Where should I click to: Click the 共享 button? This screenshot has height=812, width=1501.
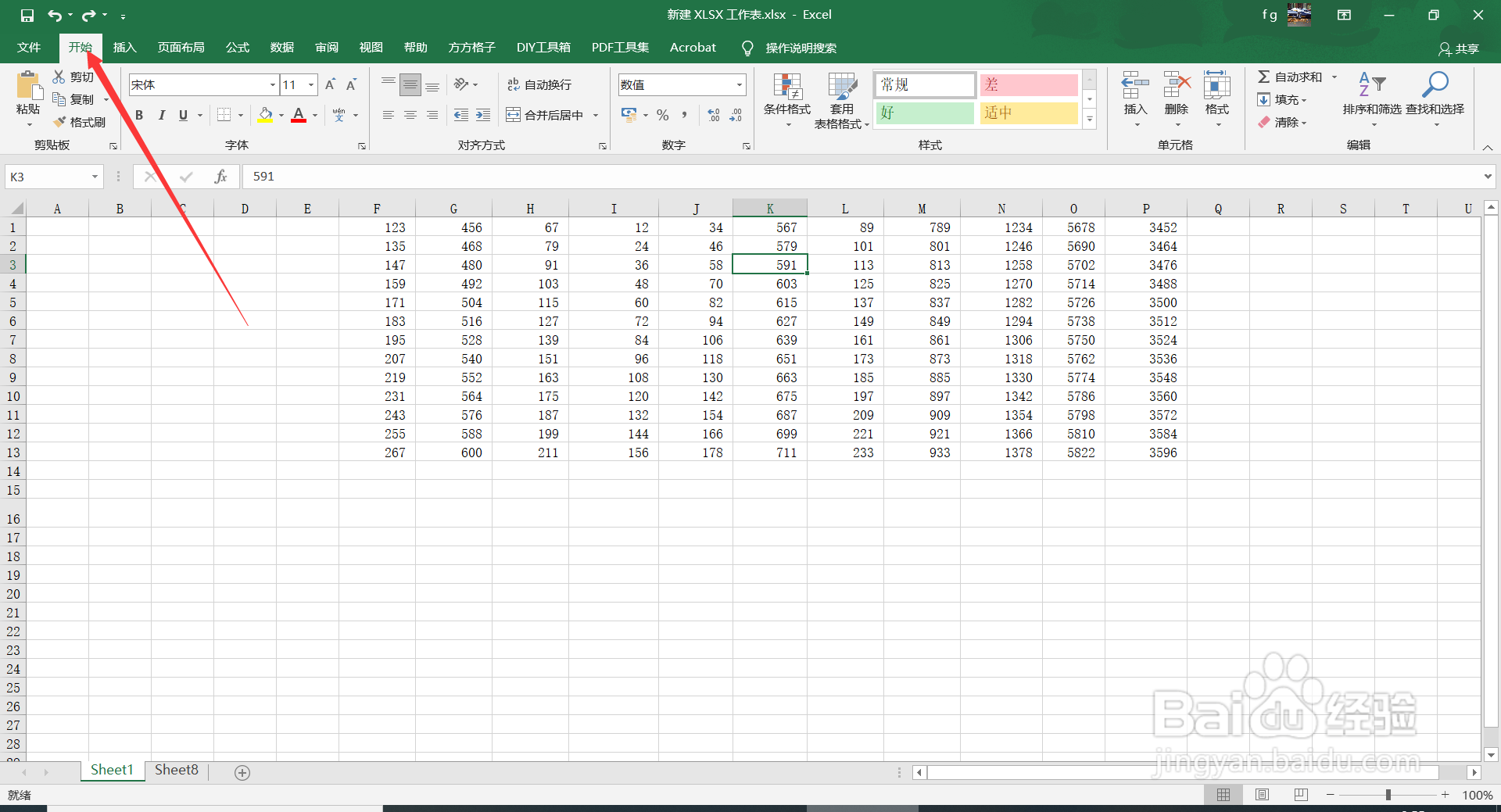[1459, 48]
